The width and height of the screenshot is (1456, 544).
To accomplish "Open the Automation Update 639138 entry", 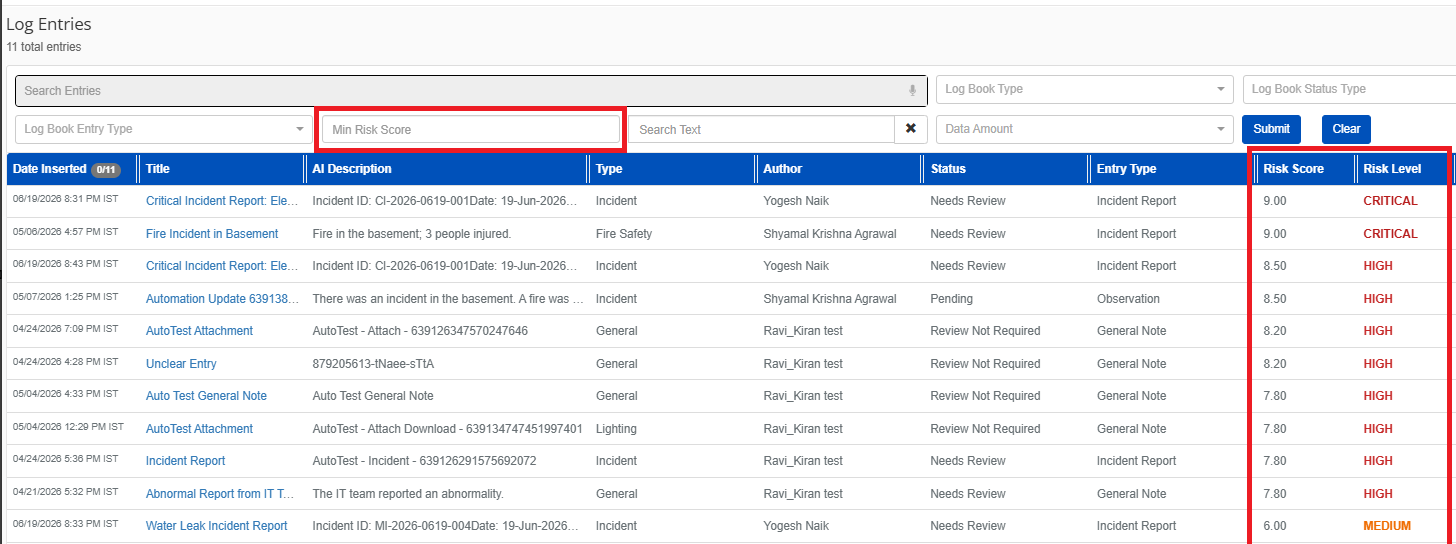I will pyautogui.click(x=223, y=299).
